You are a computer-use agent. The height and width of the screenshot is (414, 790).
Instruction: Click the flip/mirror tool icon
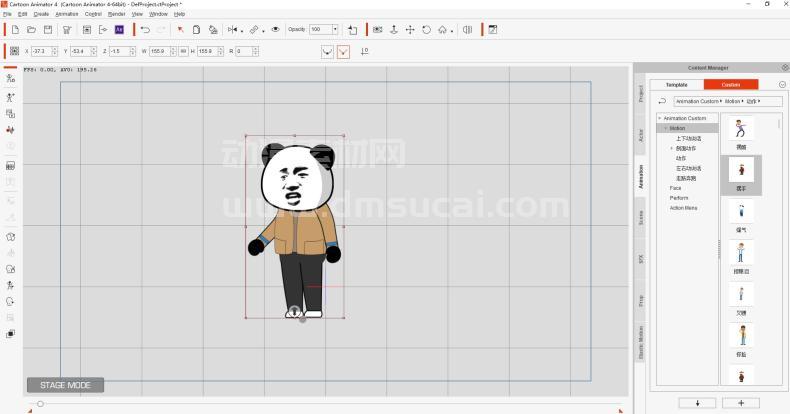[232, 30]
